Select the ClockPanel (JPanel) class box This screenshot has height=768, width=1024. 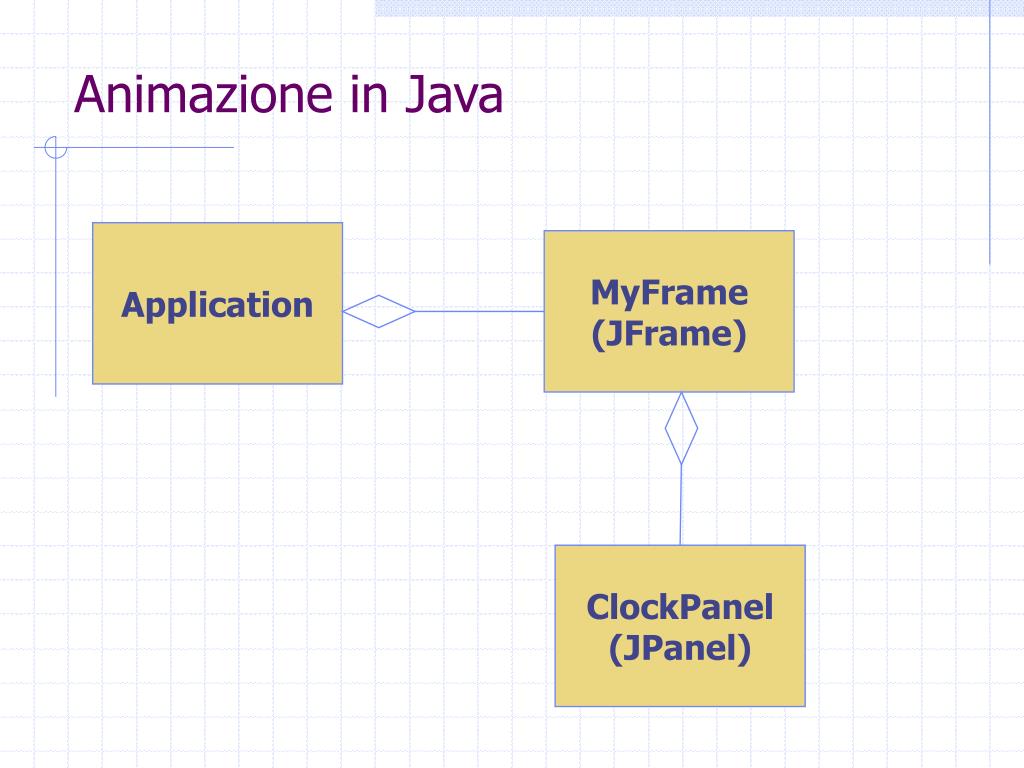(680, 626)
